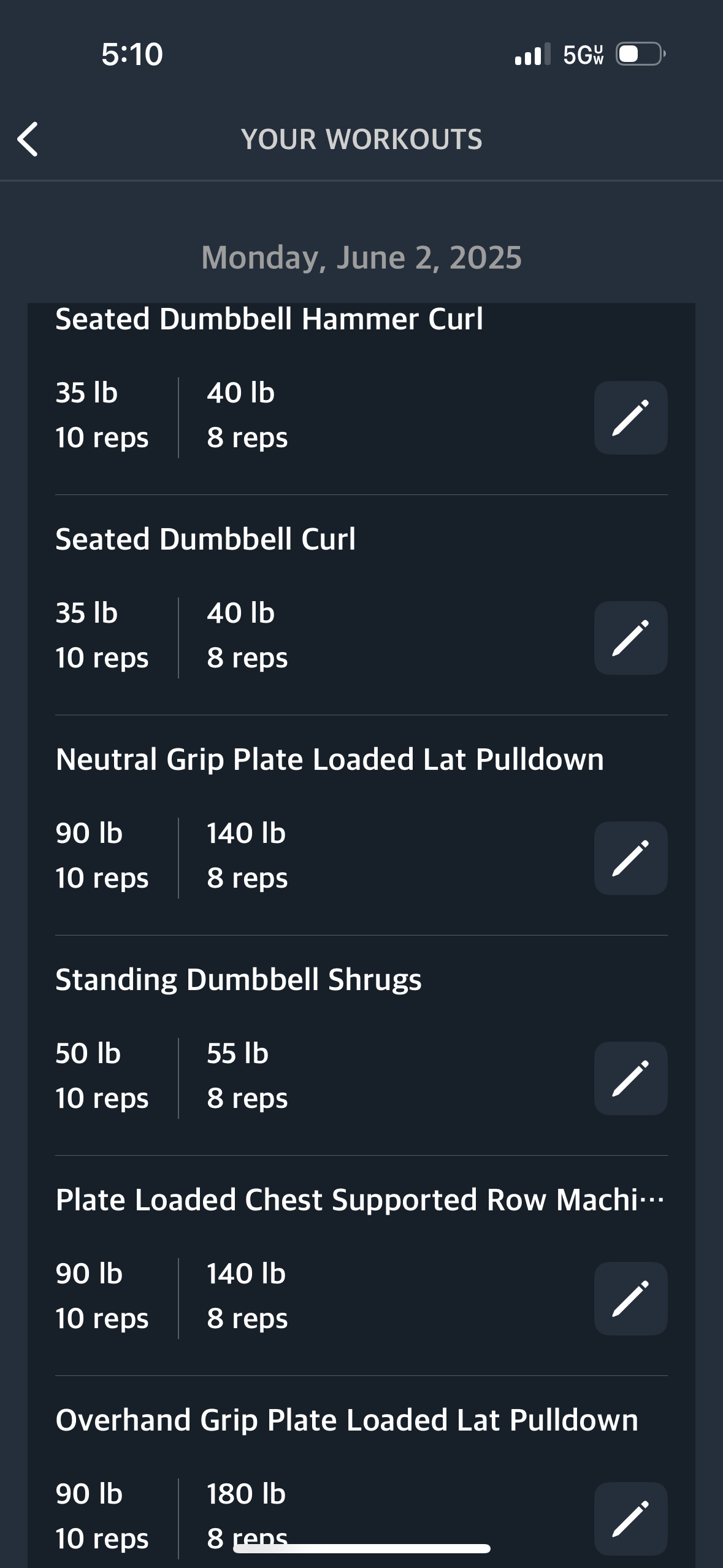Edit Plate Loaded Chest Supported Row entry
This screenshot has width=723, height=1568.
tap(630, 1299)
